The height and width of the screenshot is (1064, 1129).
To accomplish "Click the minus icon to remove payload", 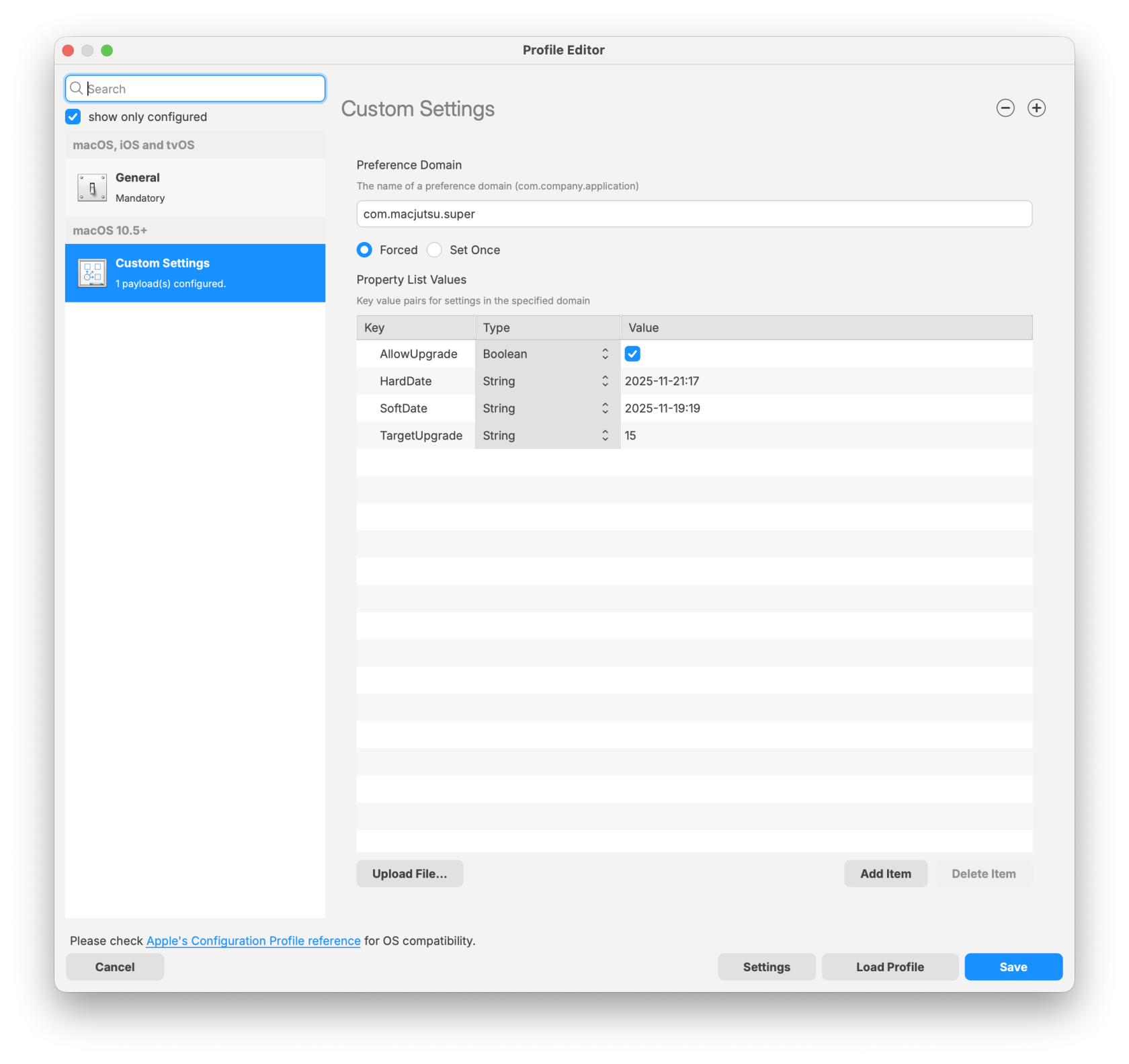I will [1005, 108].
